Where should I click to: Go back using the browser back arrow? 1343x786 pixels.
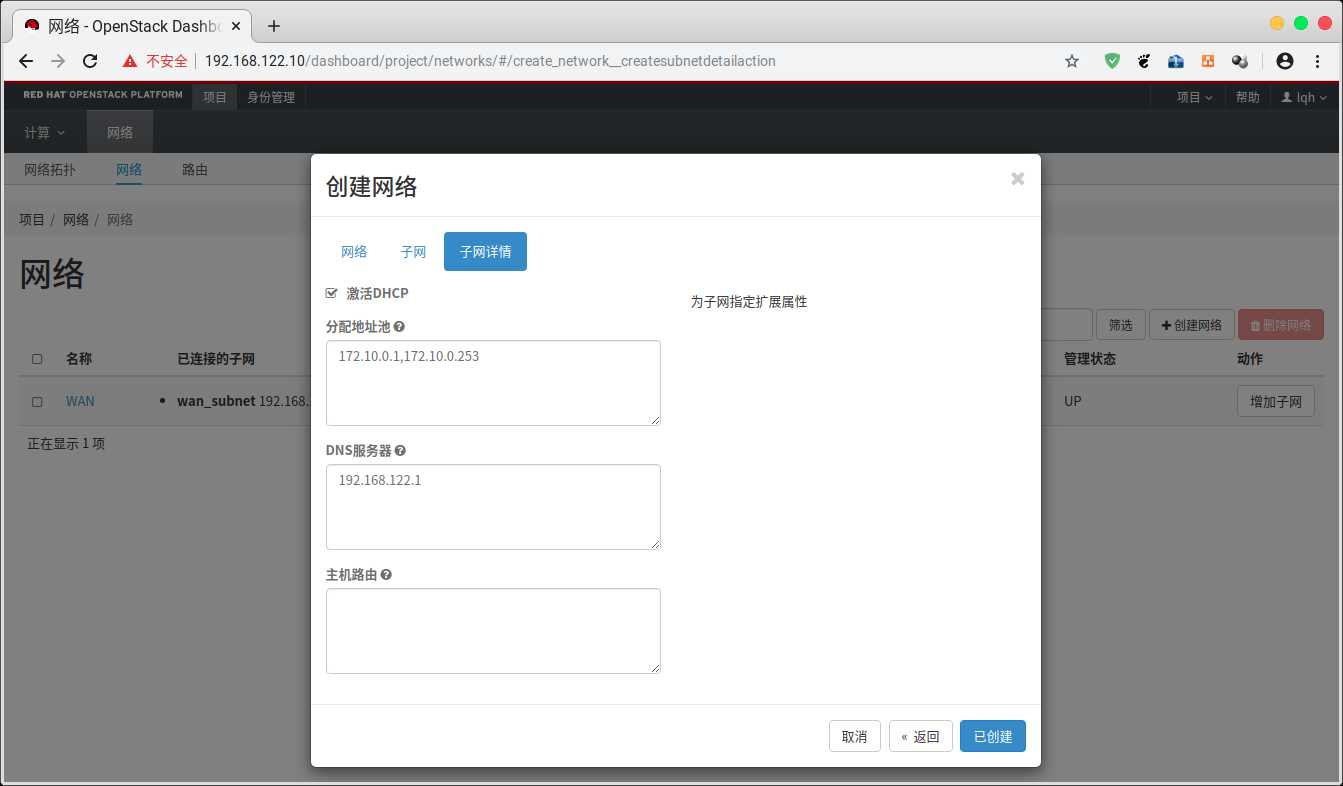26,61
